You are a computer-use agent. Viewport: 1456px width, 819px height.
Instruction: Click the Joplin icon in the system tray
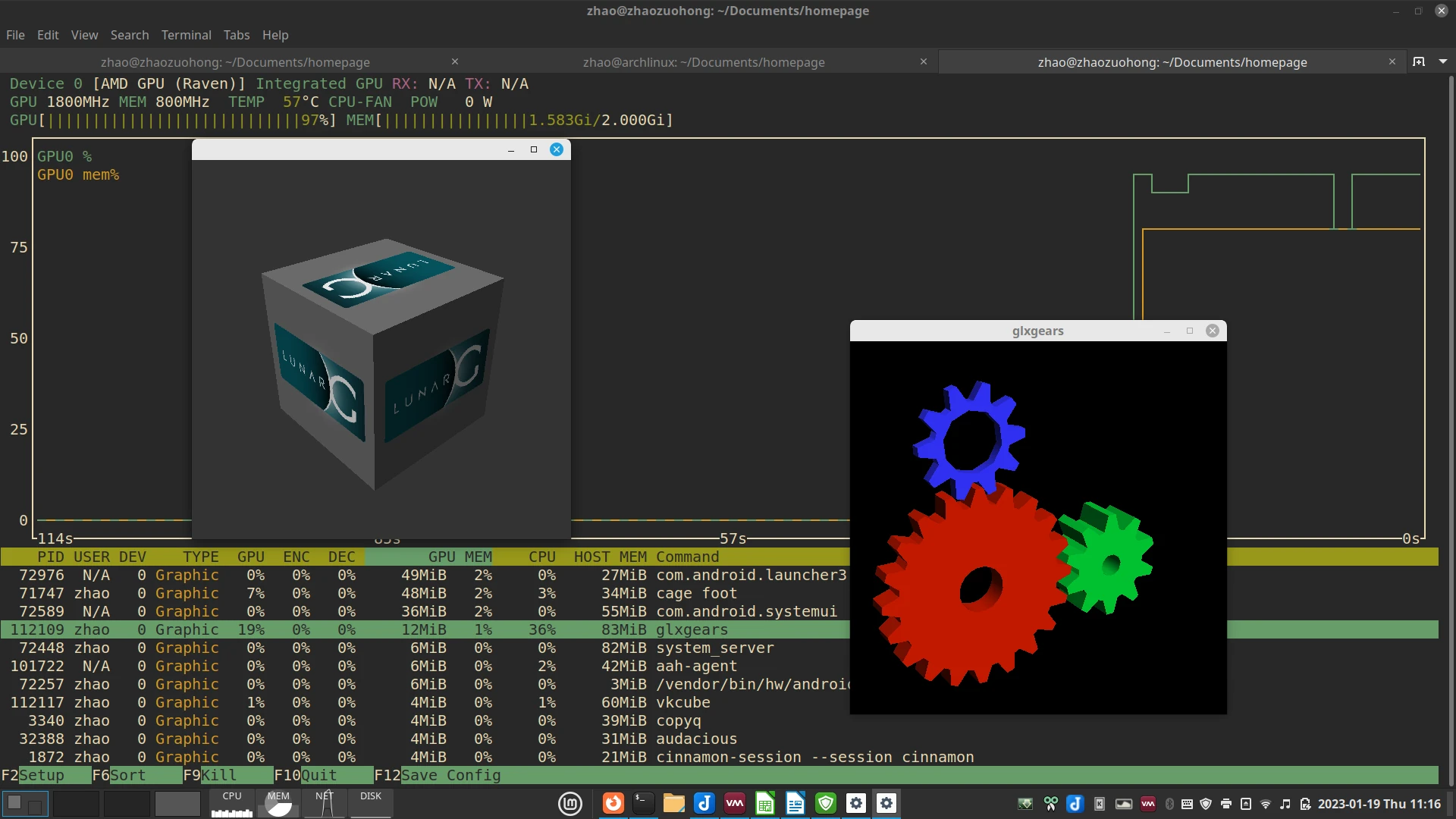[x=1075, y=804]
